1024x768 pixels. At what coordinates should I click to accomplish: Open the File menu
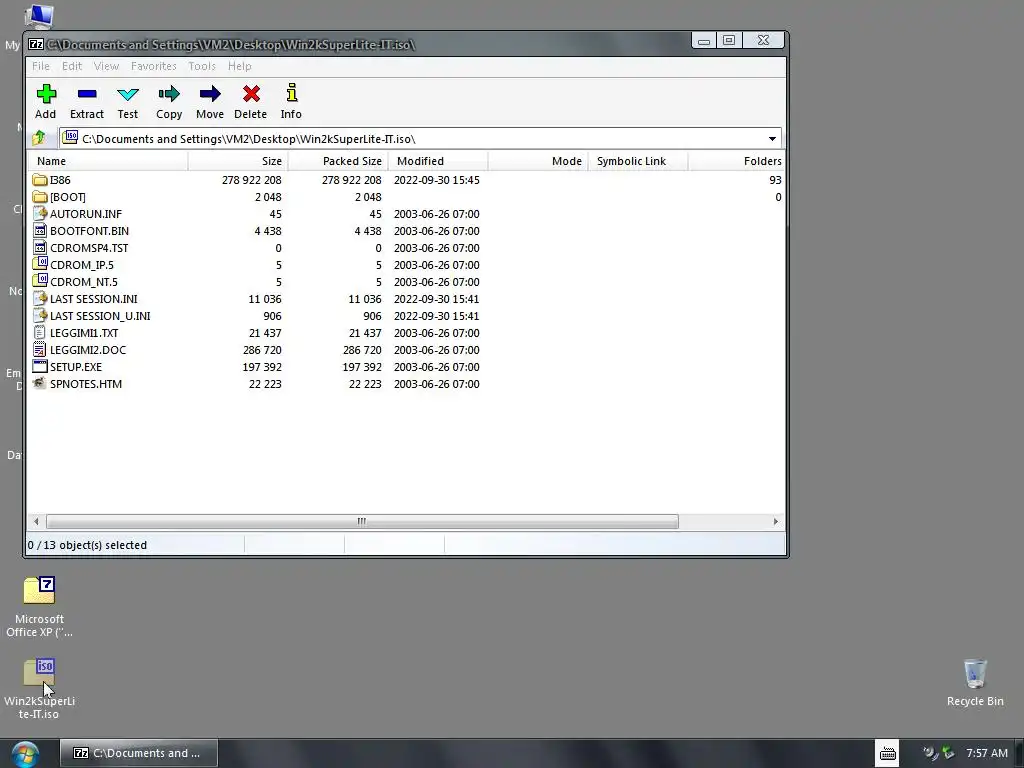coord(40,66)
